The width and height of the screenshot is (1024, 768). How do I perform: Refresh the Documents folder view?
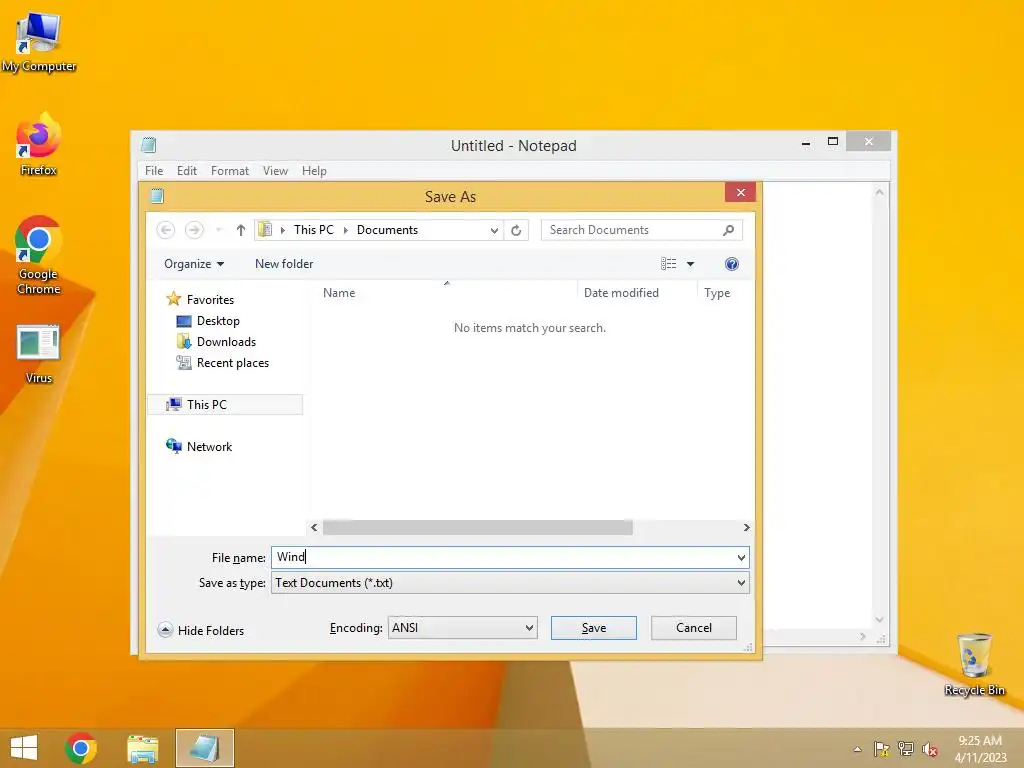tap(516, 230)
